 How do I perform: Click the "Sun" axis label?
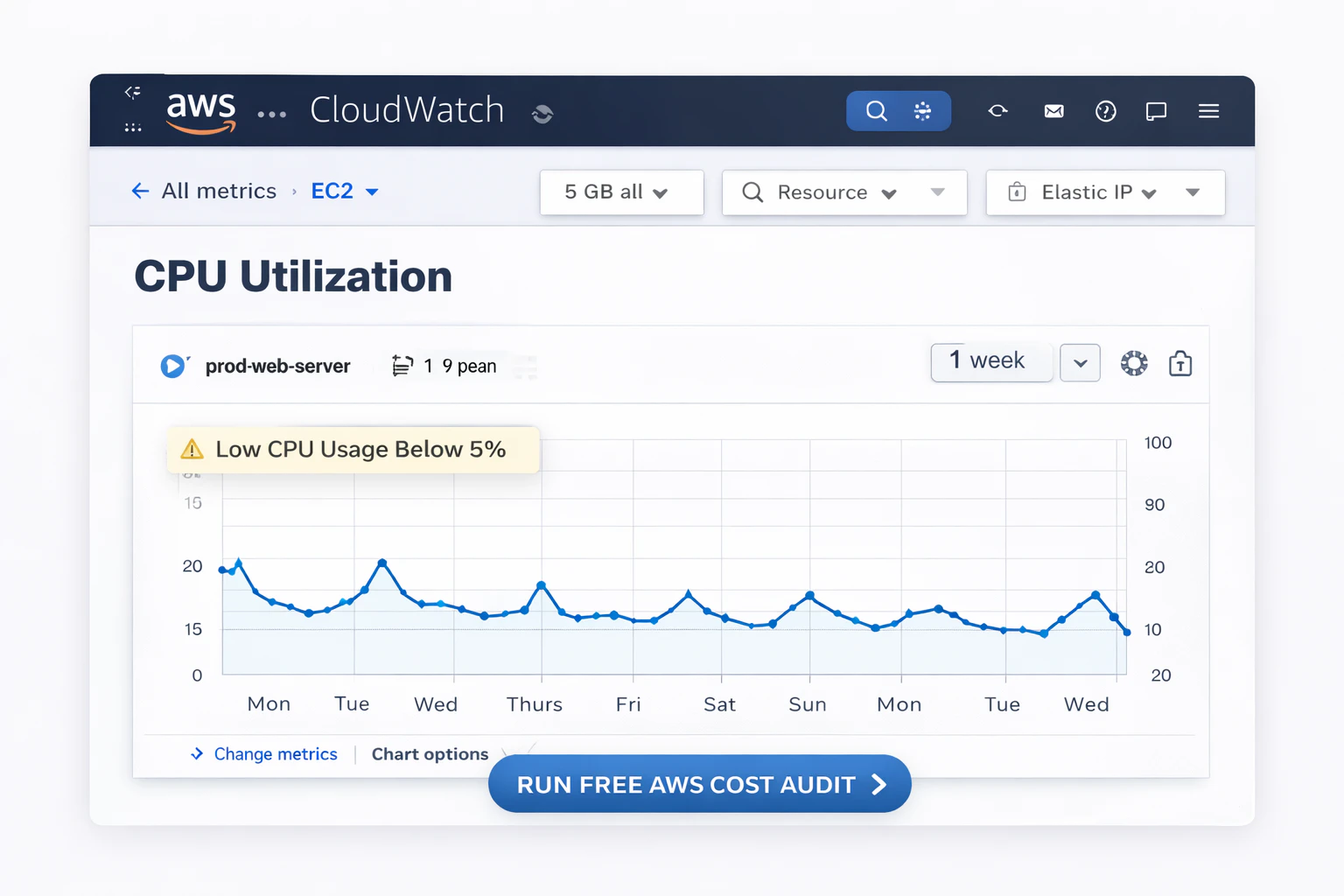click(808, 704)
